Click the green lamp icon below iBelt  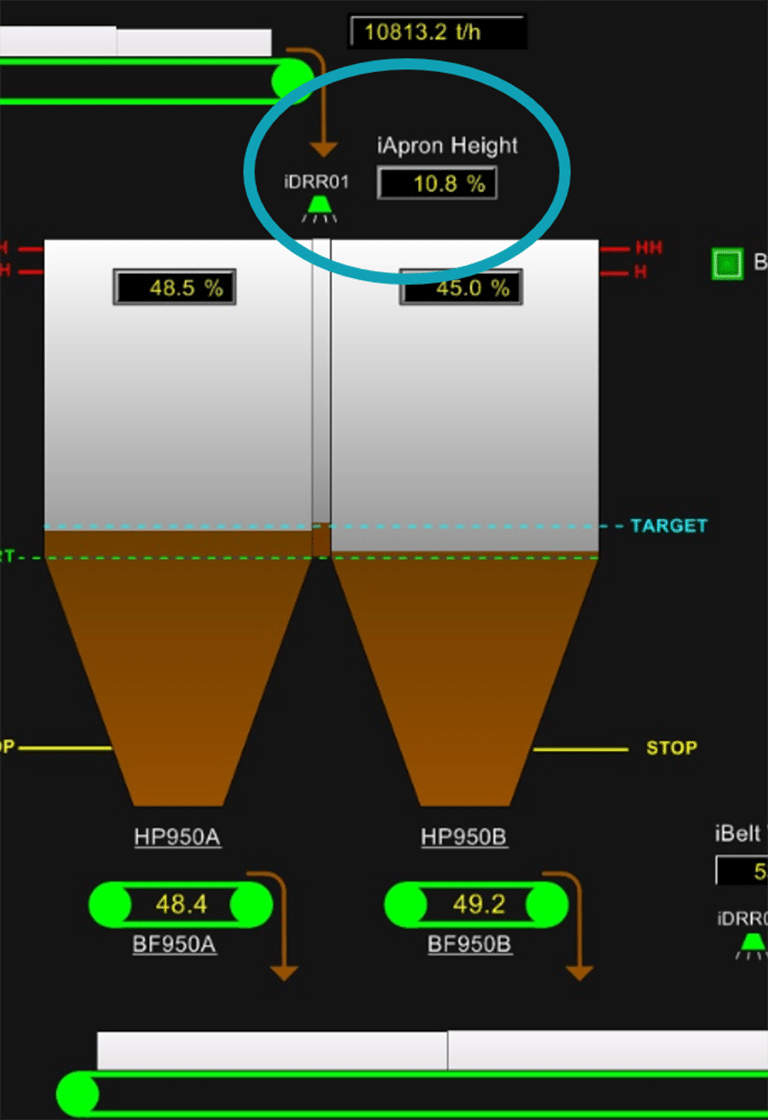pos(752,945)
